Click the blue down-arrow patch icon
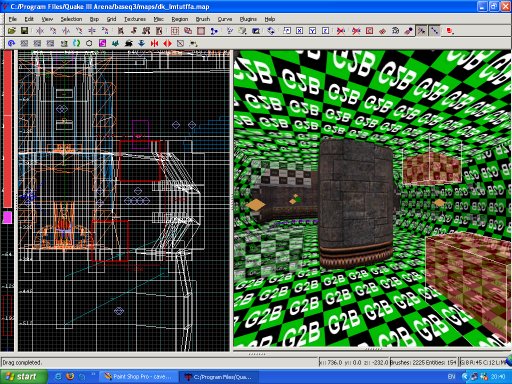 click(x=141, y=43)
